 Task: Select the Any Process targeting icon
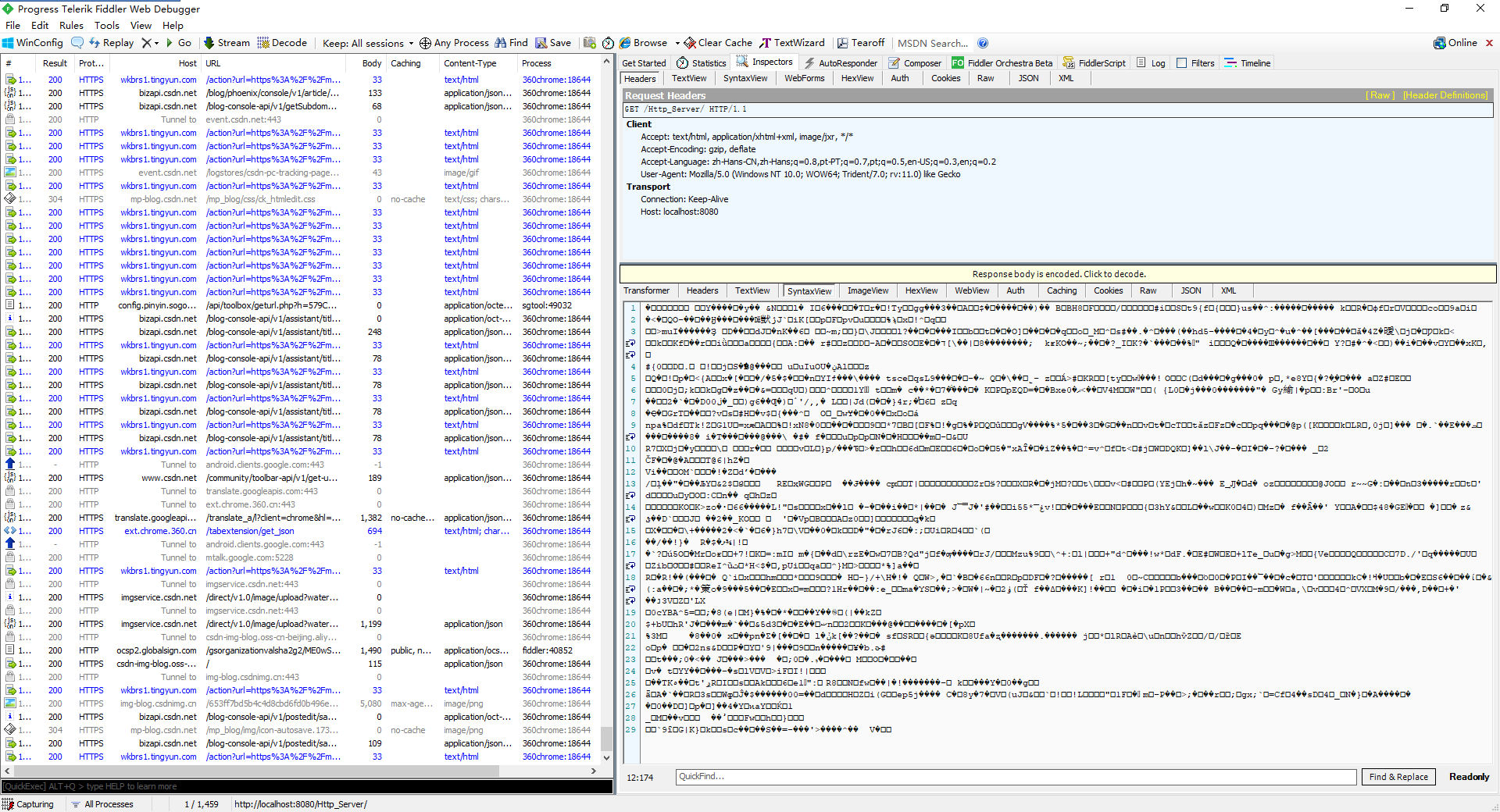pyautogui.click(x=455, y=43)
